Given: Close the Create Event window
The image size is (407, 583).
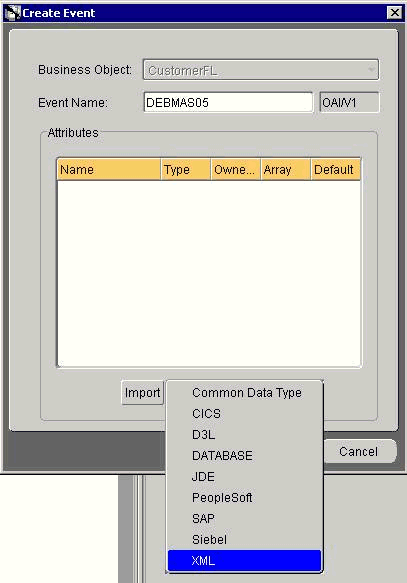Looking at the screenshot, I should (x=394, y=13).
